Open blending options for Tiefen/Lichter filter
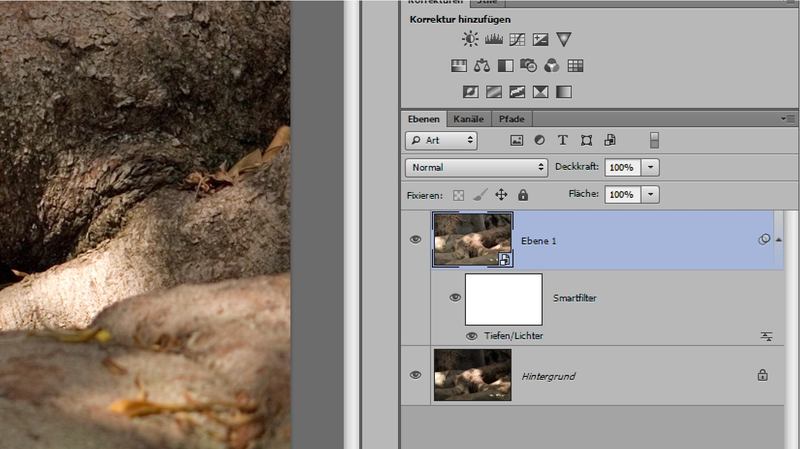This screenshot has height=449, width=800. click(766, 337)
